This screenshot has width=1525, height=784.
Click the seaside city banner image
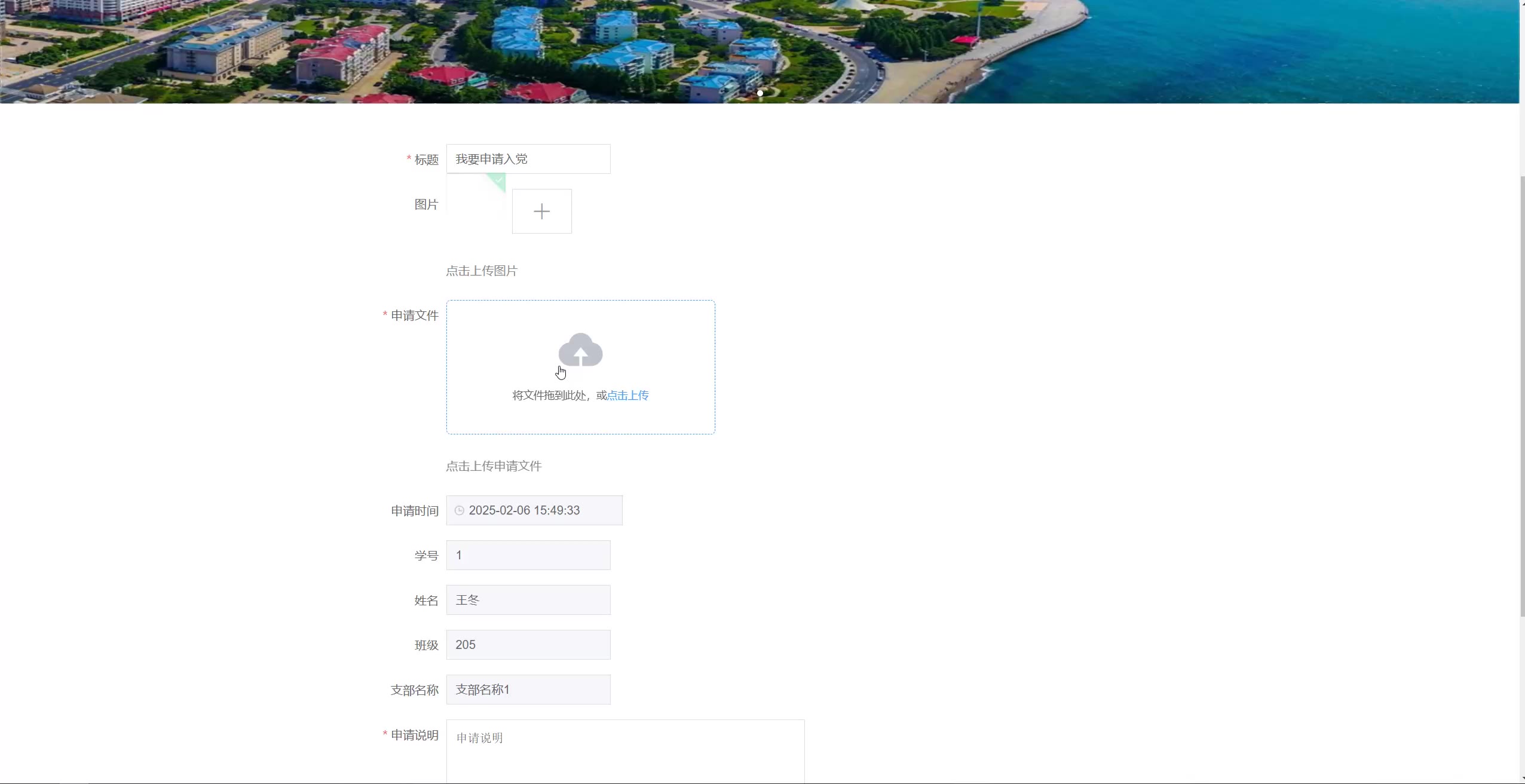click(759, 51)
